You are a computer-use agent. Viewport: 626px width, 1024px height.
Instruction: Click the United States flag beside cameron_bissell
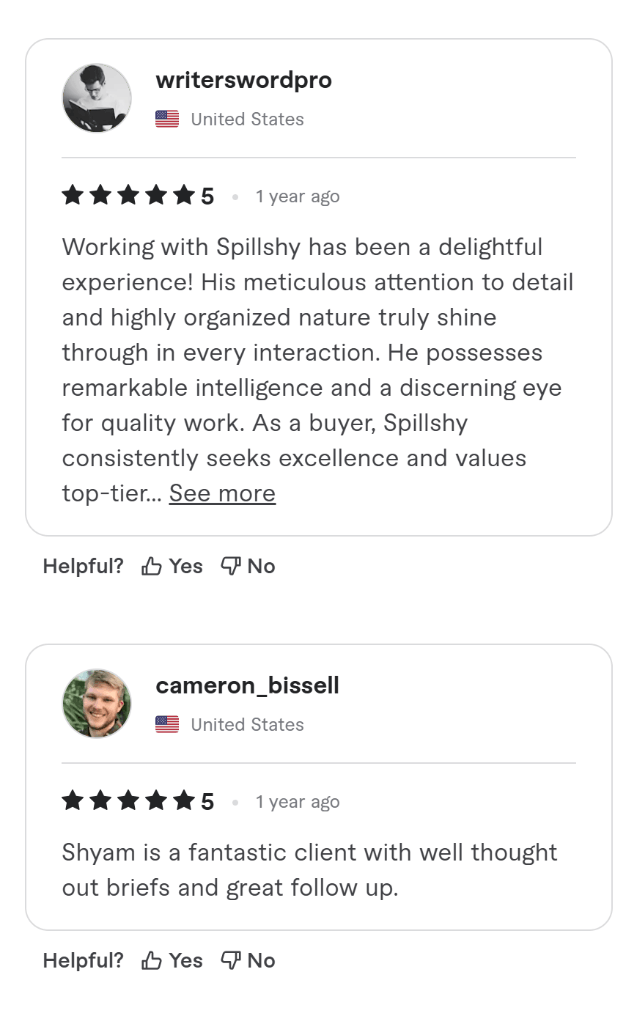[x=166, y=724]
